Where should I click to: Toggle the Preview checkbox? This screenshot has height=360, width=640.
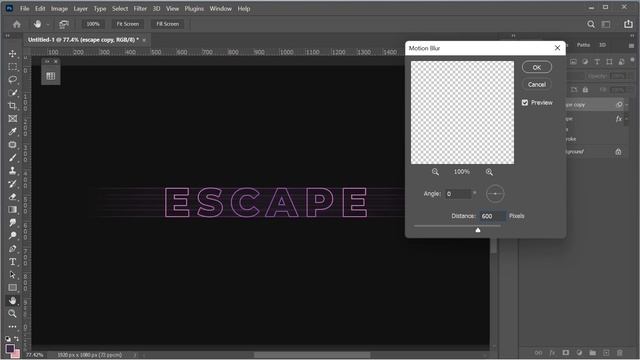[x=525, y=102]
